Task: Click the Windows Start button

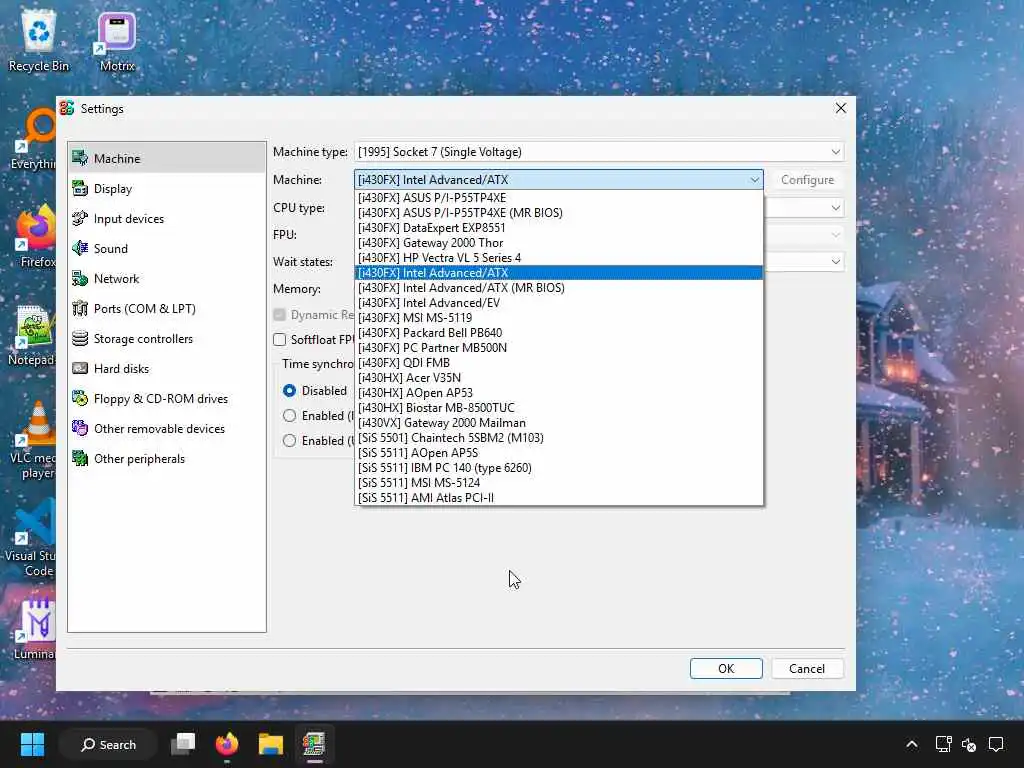Action: pos(32,744)
